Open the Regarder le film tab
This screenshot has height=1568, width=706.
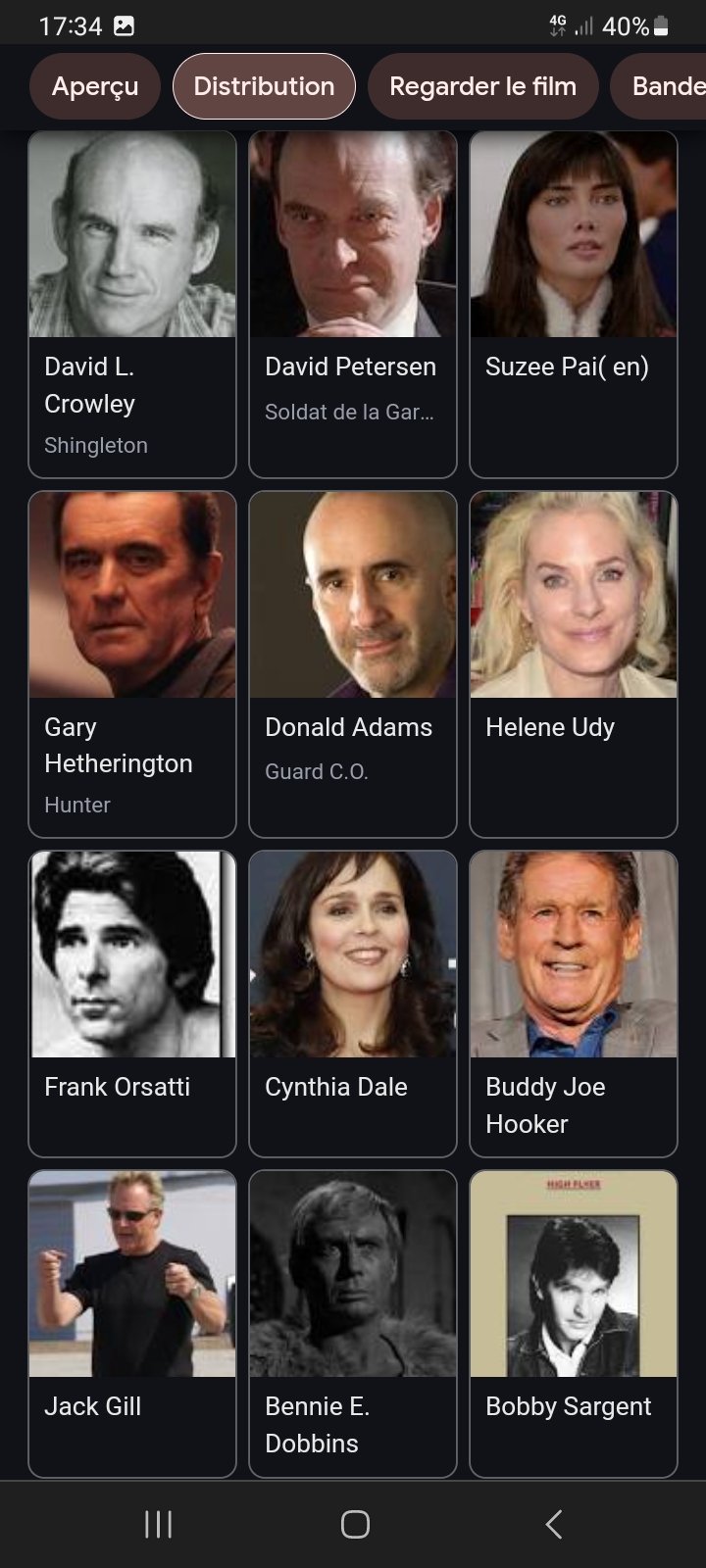[x=482, y=86]
